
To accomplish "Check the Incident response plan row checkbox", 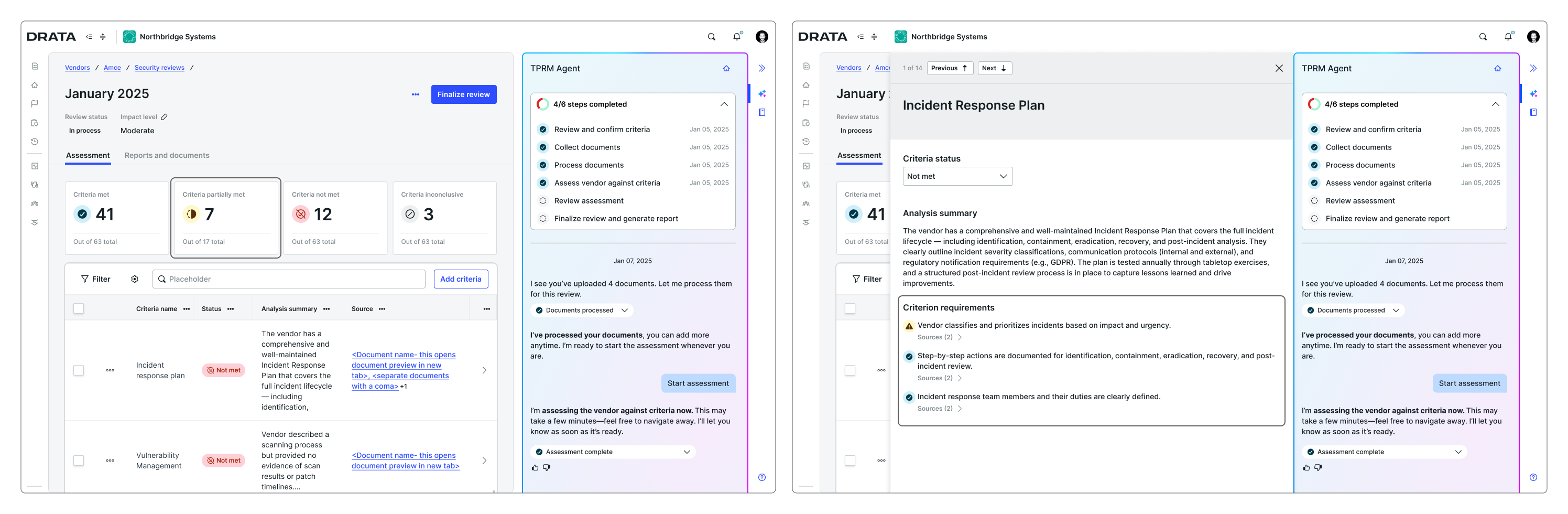I will [x=79, y=370].
